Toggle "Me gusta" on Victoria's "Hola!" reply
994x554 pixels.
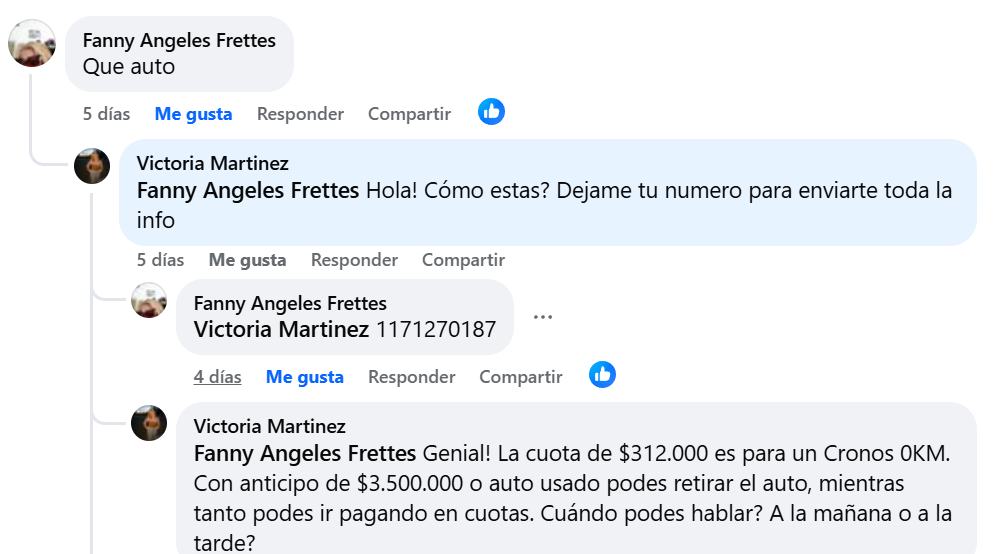(247, 260)
